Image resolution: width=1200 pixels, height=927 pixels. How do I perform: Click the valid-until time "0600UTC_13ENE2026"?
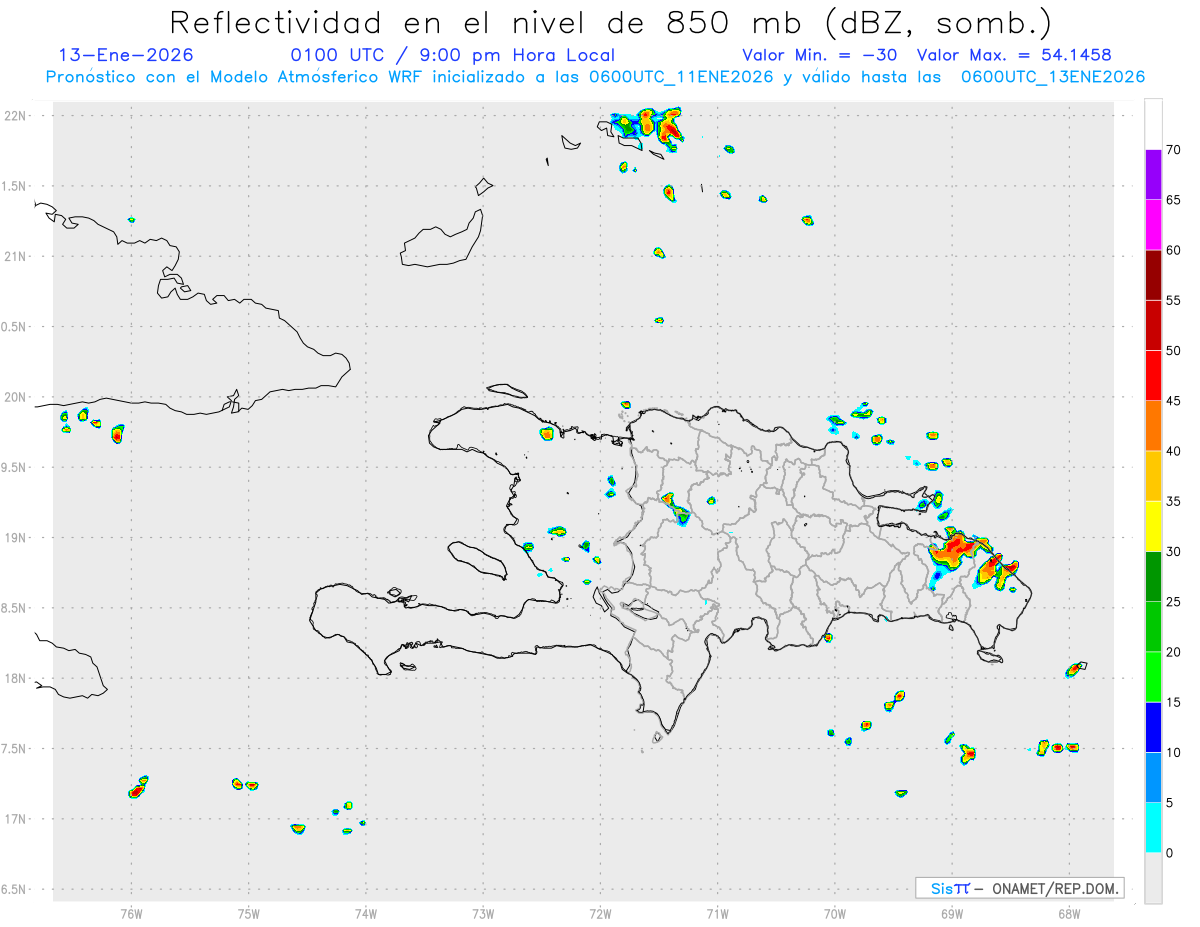[x=1052, y=77]
